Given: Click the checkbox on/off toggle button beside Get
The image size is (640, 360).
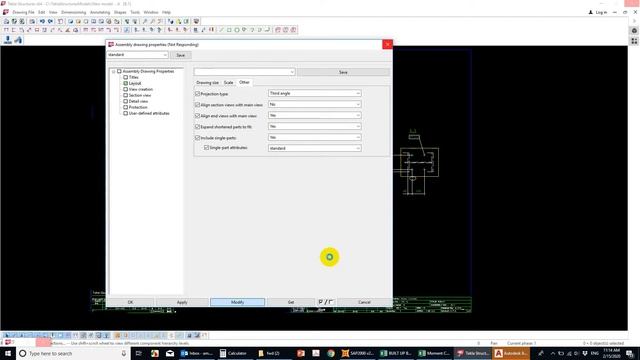Looking at the screenshot, I should click(x=326, y=302).
